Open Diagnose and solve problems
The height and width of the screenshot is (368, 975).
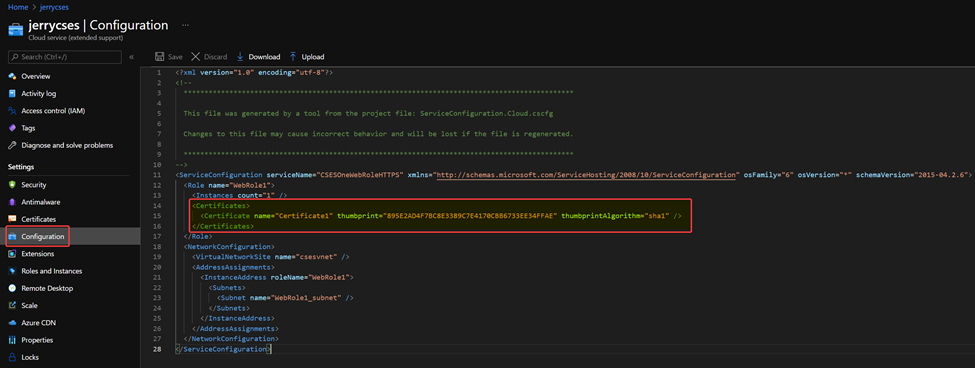coord(67,145)
